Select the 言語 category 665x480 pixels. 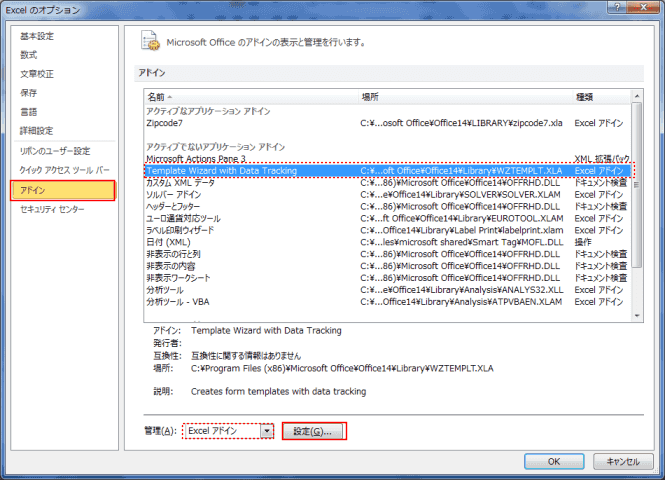coord(28,112)
